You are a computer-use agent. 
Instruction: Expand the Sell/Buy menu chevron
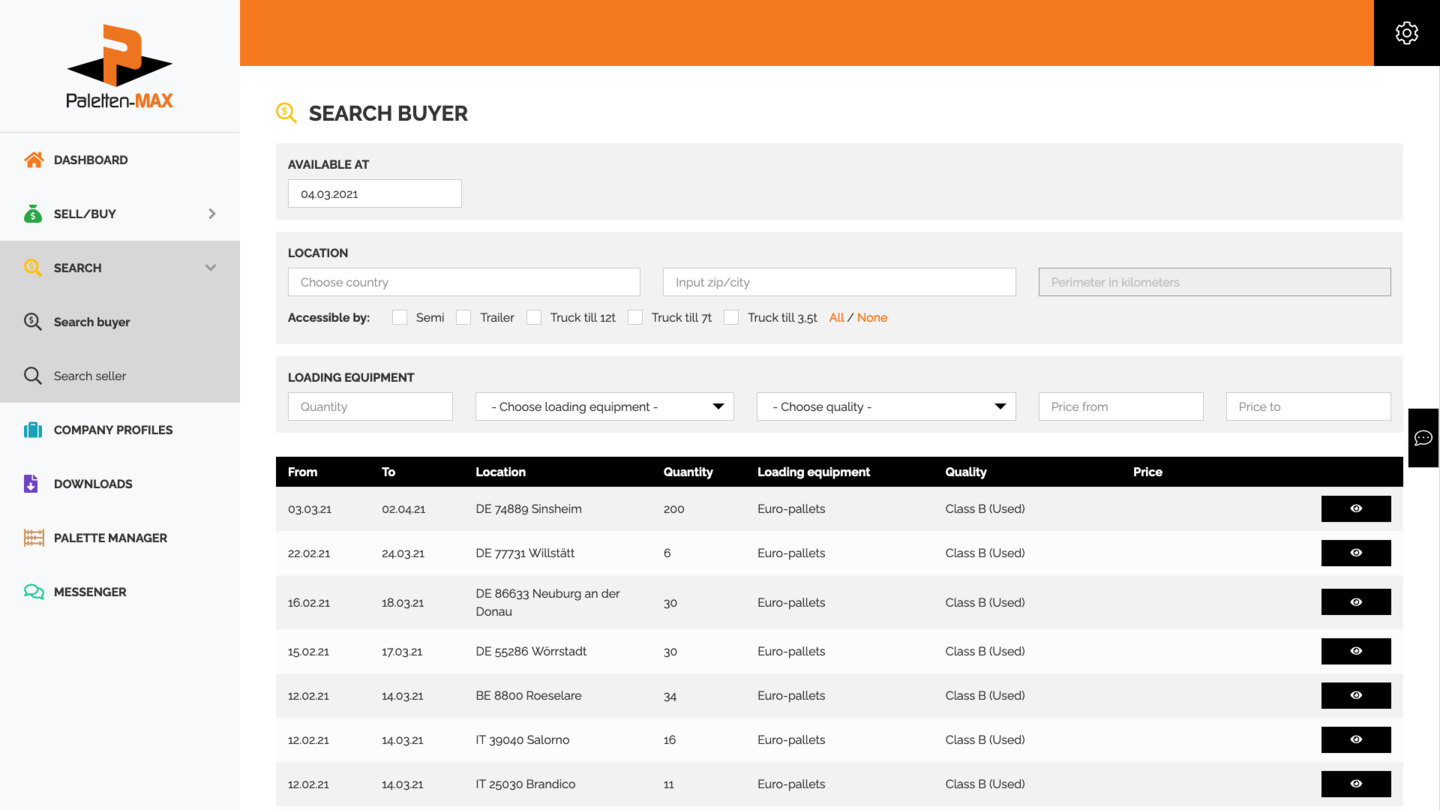click(212, 214)
